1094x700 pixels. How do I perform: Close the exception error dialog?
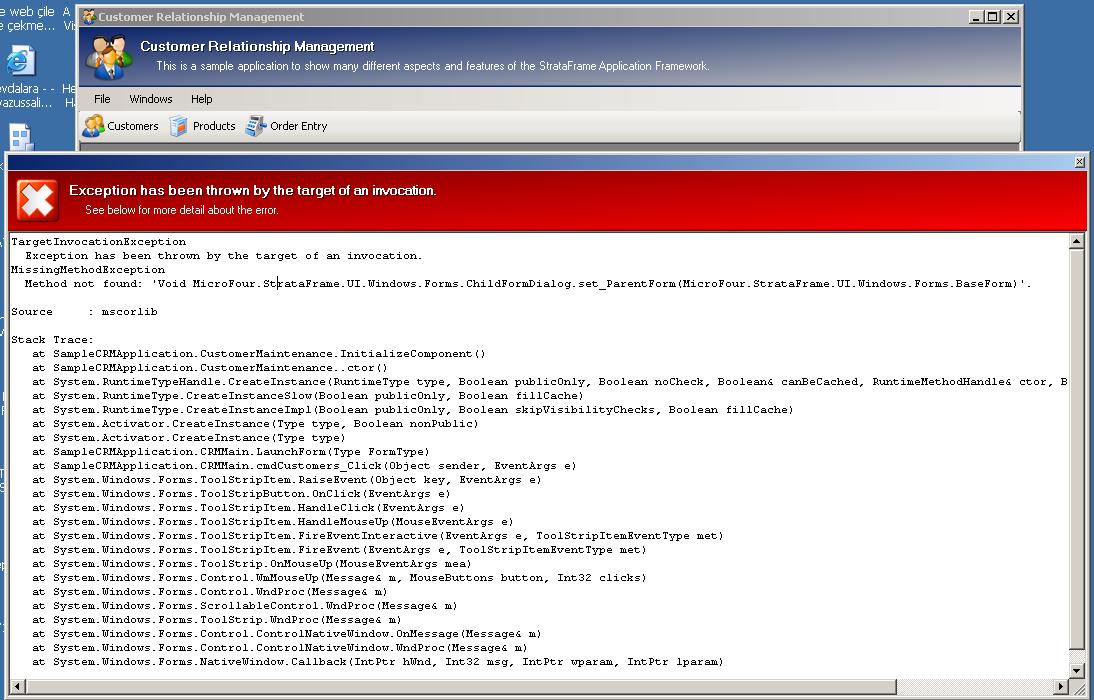tap(1079, 162)
